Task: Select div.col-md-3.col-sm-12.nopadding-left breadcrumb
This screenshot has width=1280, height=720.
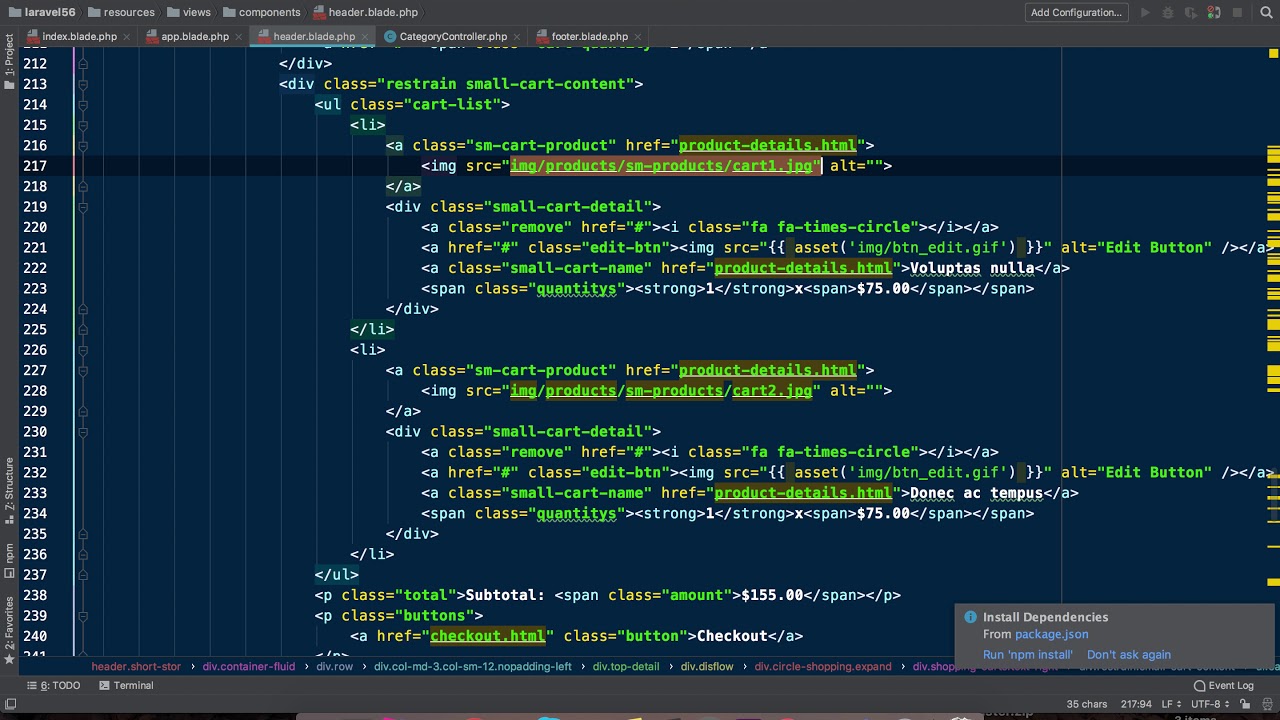Action: 473,666
